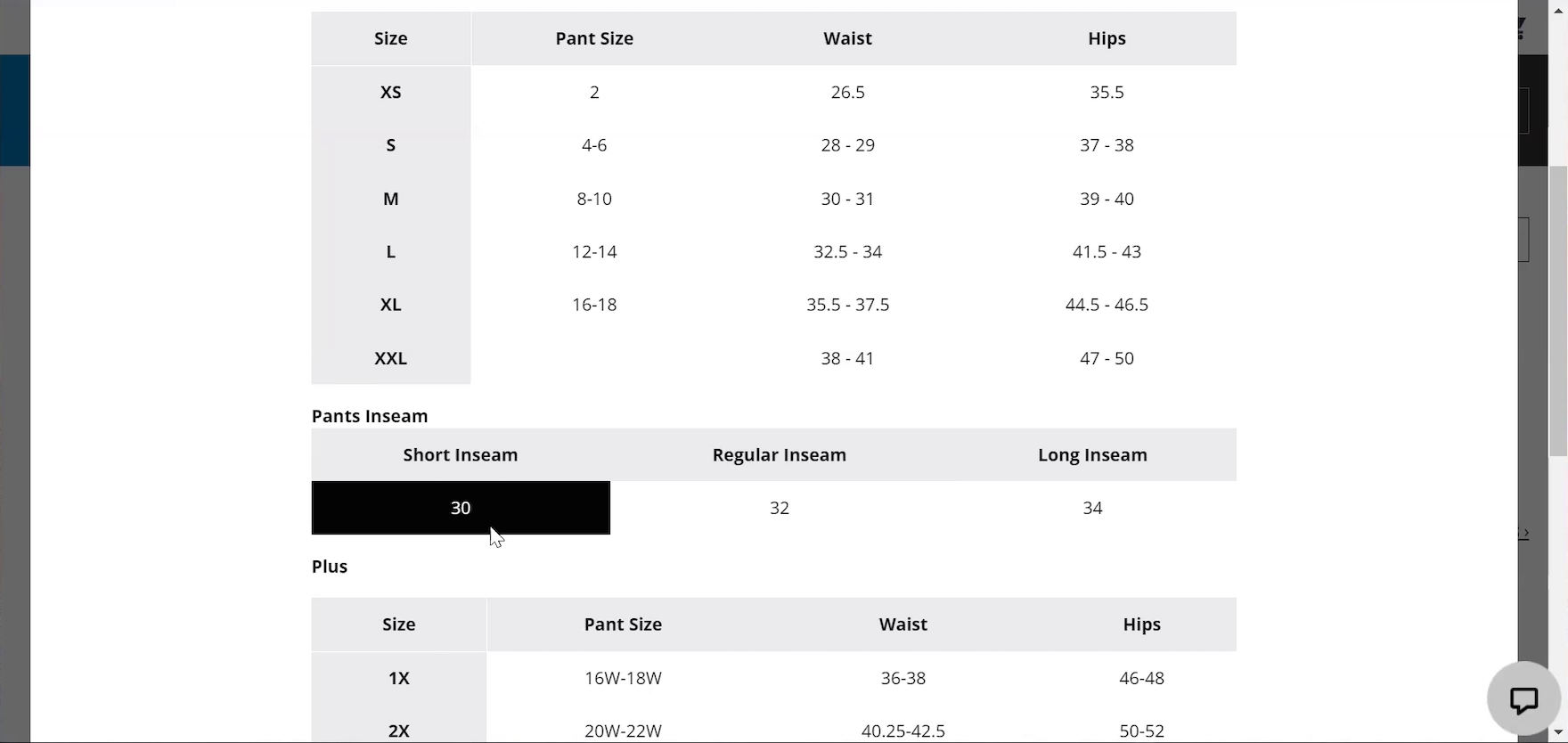1568x743 pixels.
Task: Select the highlighted 30 short inseam cell
Action: (461, 508)
